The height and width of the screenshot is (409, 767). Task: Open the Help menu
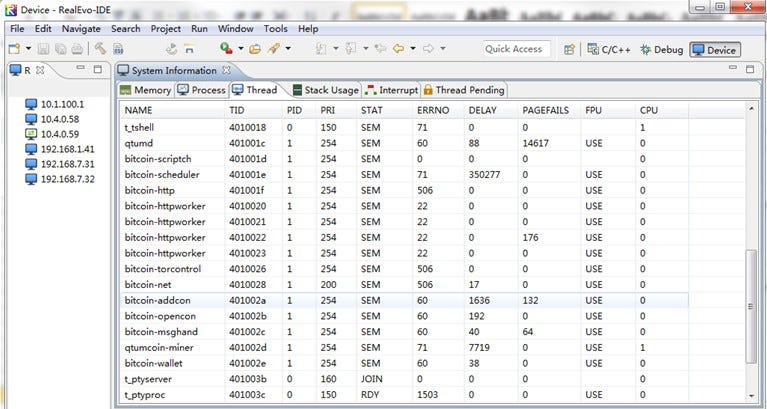(x=308, y=29)
